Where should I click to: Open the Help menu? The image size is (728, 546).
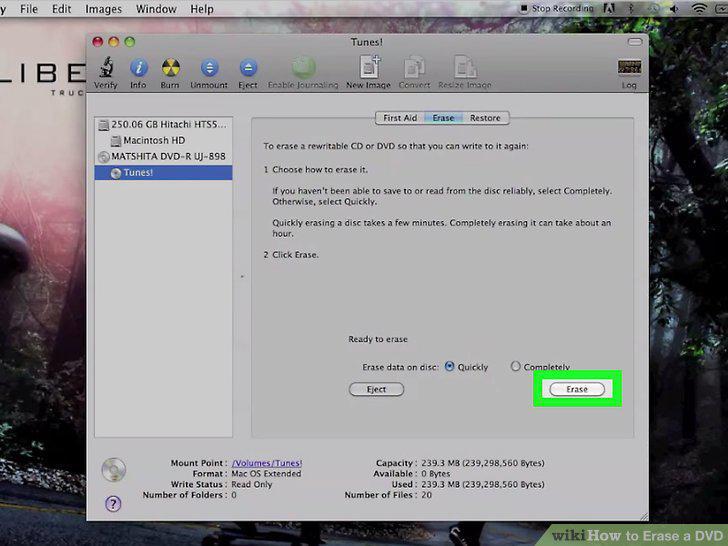tap(202, 9)
